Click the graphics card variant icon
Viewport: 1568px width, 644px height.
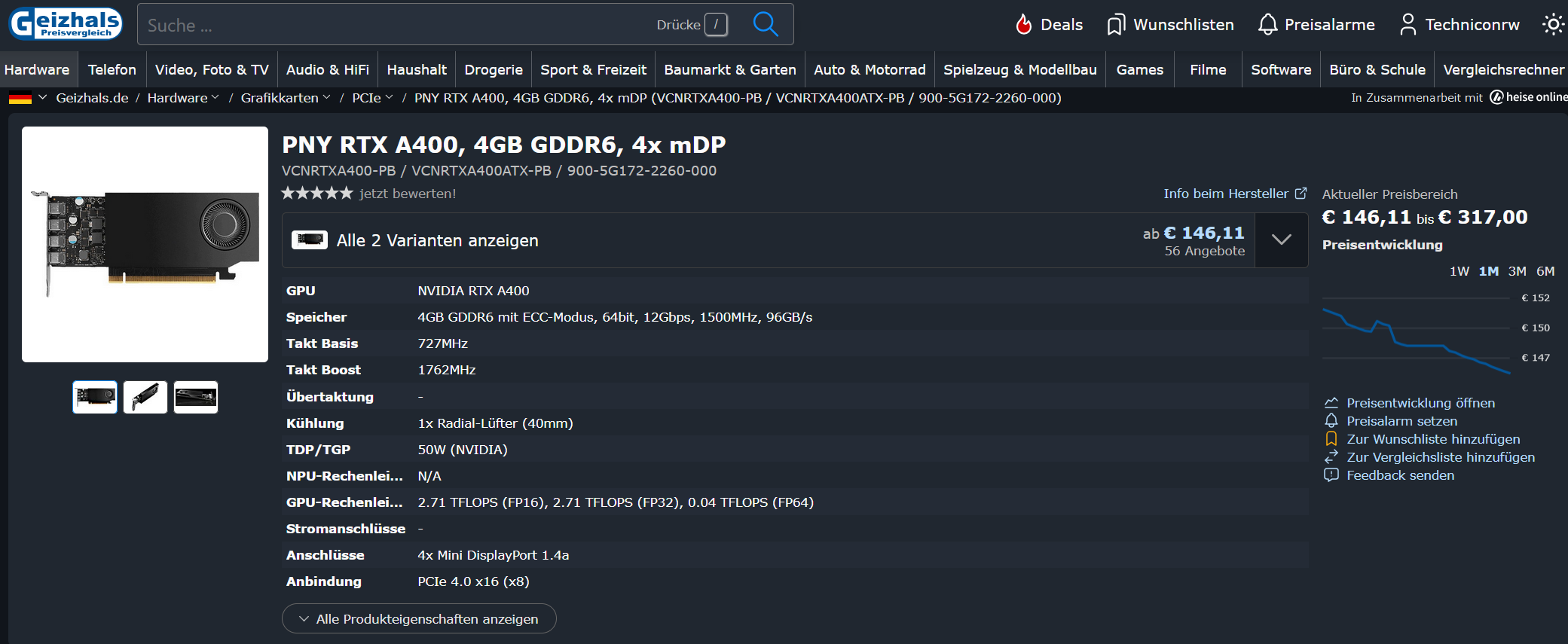(309, 240)
